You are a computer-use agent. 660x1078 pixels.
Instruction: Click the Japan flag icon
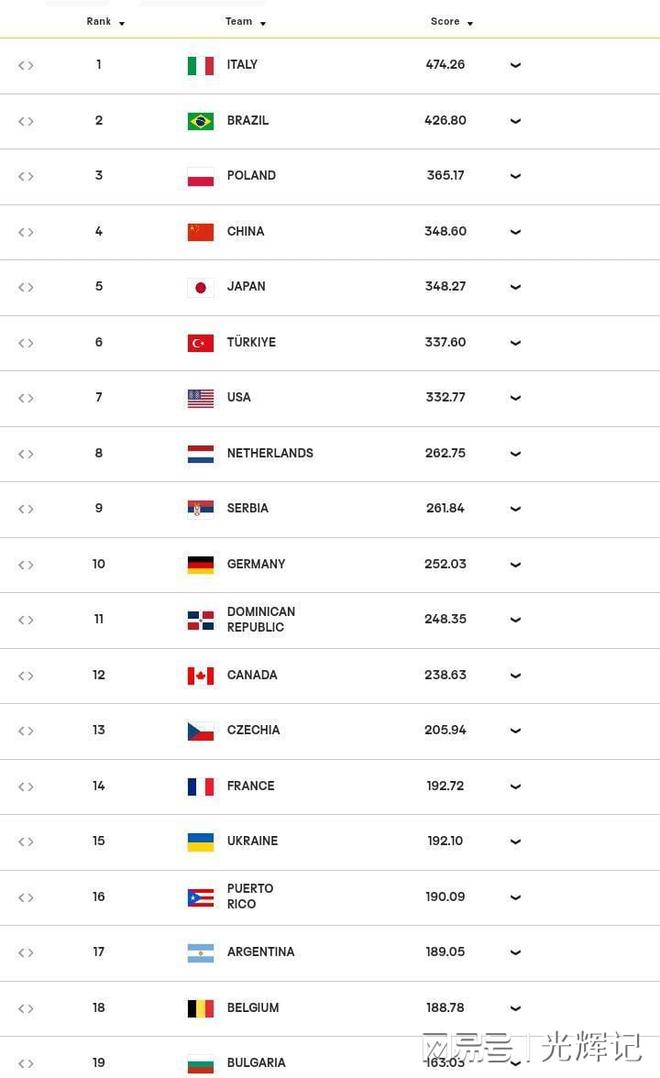pos(200,288)
